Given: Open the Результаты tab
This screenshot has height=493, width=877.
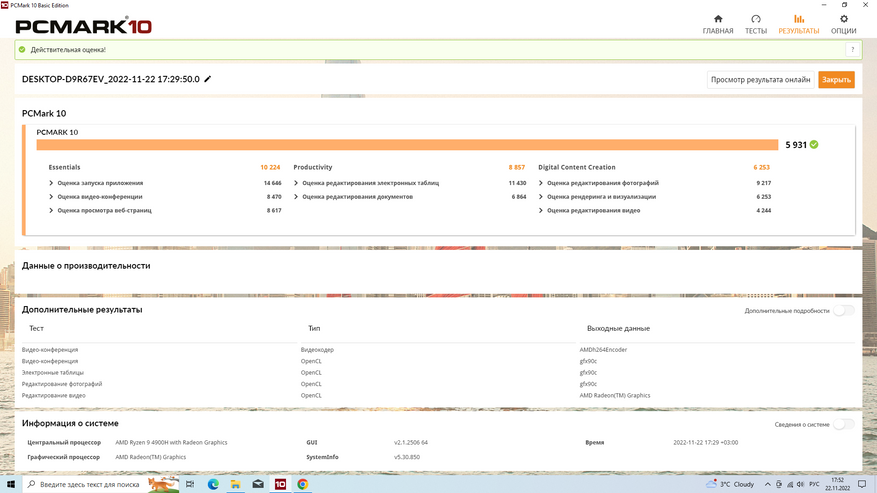Looking at the screenshot, I should (x=799, y=25).
